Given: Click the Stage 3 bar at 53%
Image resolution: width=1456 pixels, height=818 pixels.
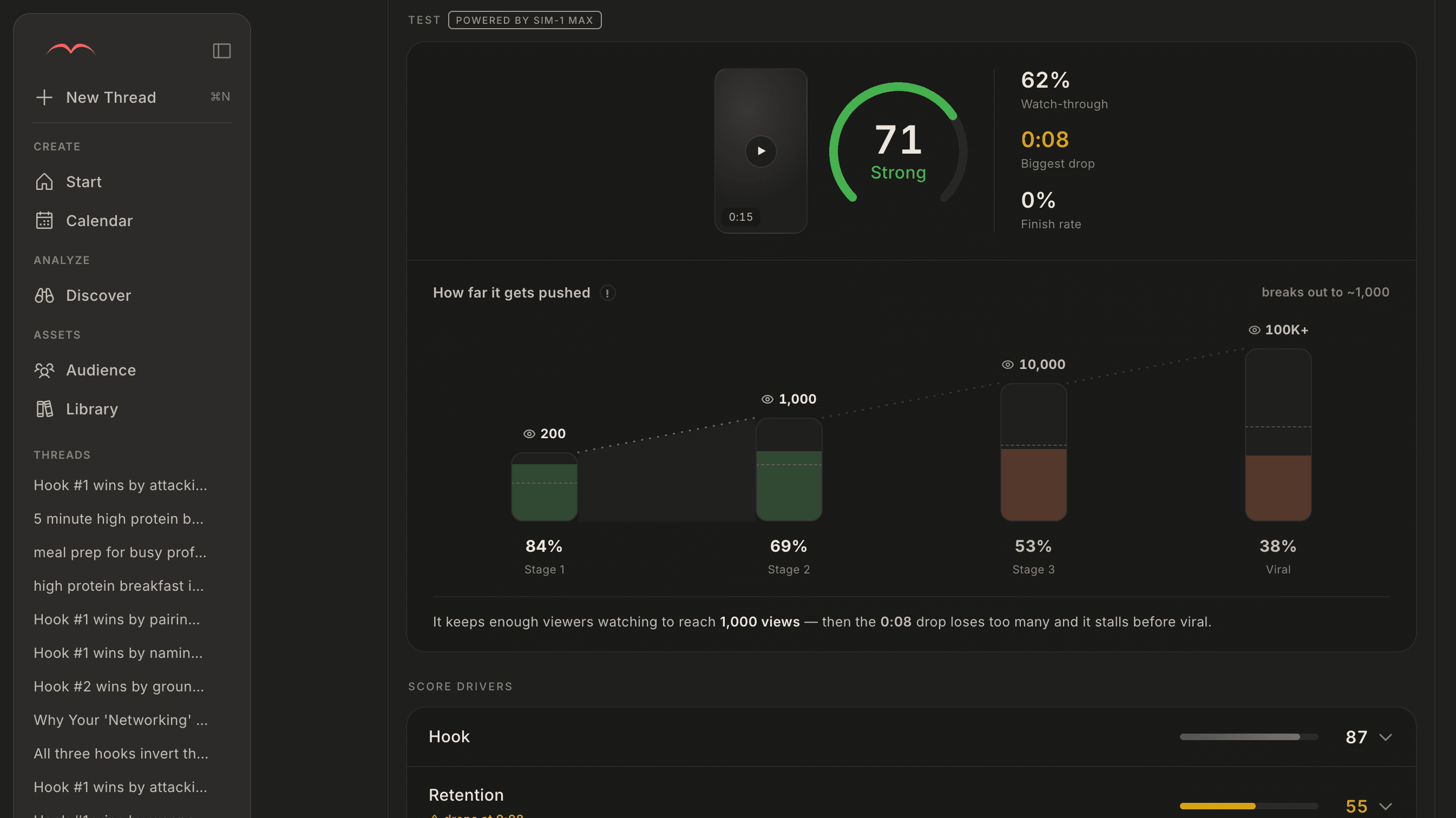Looking at the screenshot, I should coord(1034,452).
